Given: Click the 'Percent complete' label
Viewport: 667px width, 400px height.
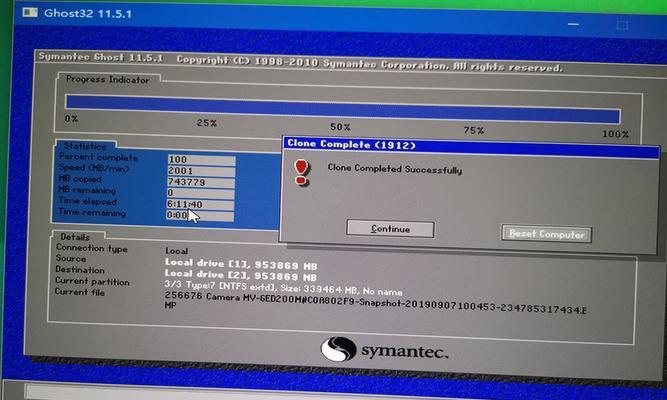Looking at the screenshot, I should (x=98, y=157).
